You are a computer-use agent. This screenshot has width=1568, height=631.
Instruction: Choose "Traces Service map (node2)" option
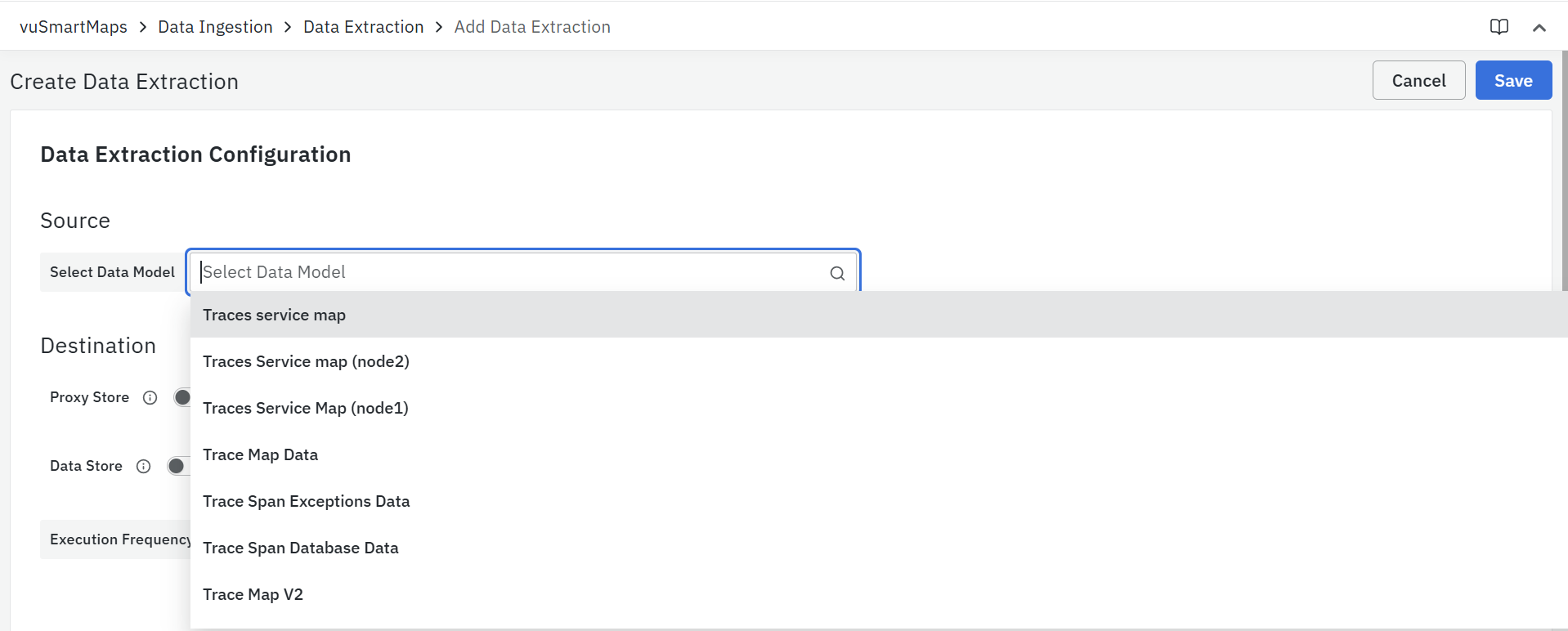(306, 362)
